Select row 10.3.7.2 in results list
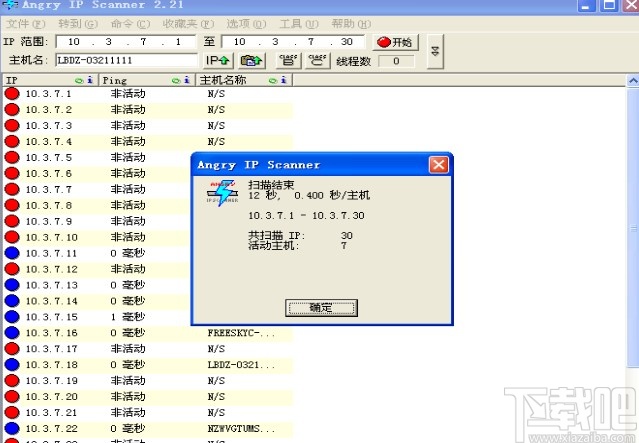Image resolution: width=639 pixels, height=443 pixels. (x=148, y=110)
